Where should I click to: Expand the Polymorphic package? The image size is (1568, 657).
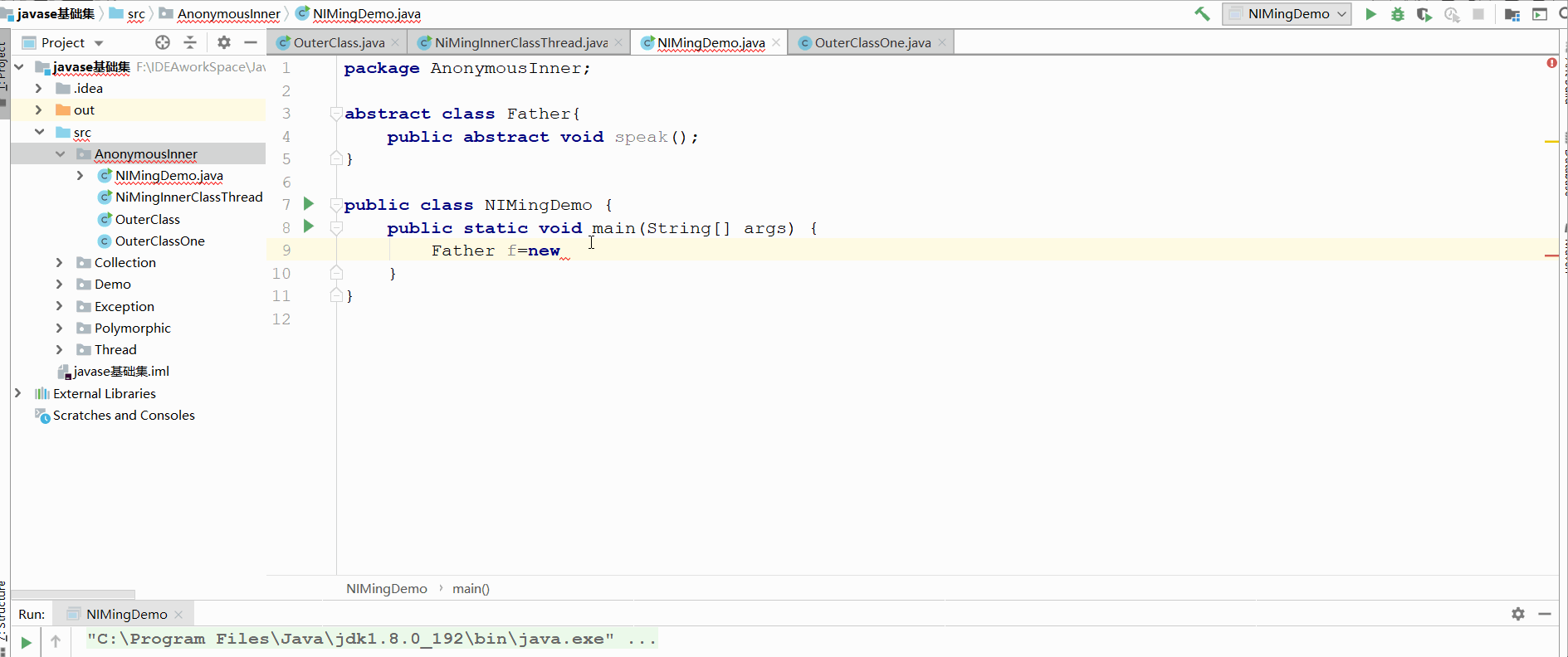click(59, 328)
